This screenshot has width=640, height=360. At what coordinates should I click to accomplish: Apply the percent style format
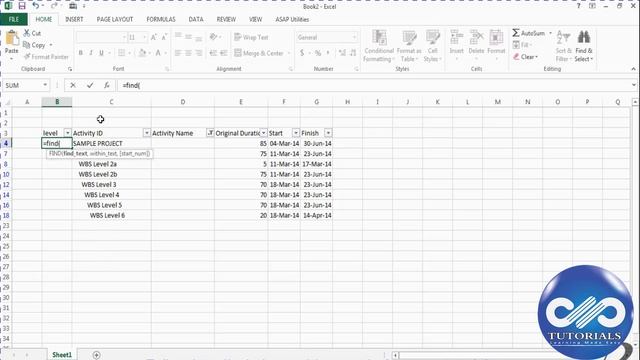pos(318,53)
